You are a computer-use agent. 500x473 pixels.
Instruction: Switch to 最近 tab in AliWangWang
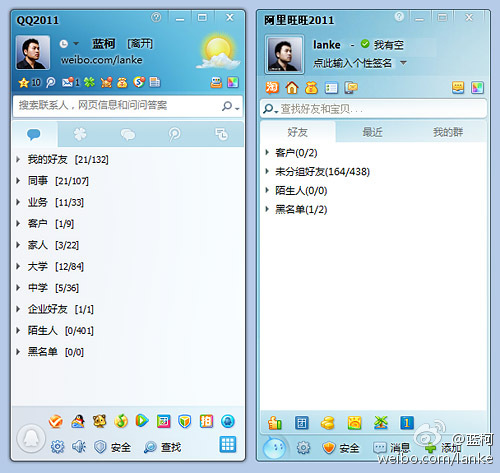click(x=372, y=132)
